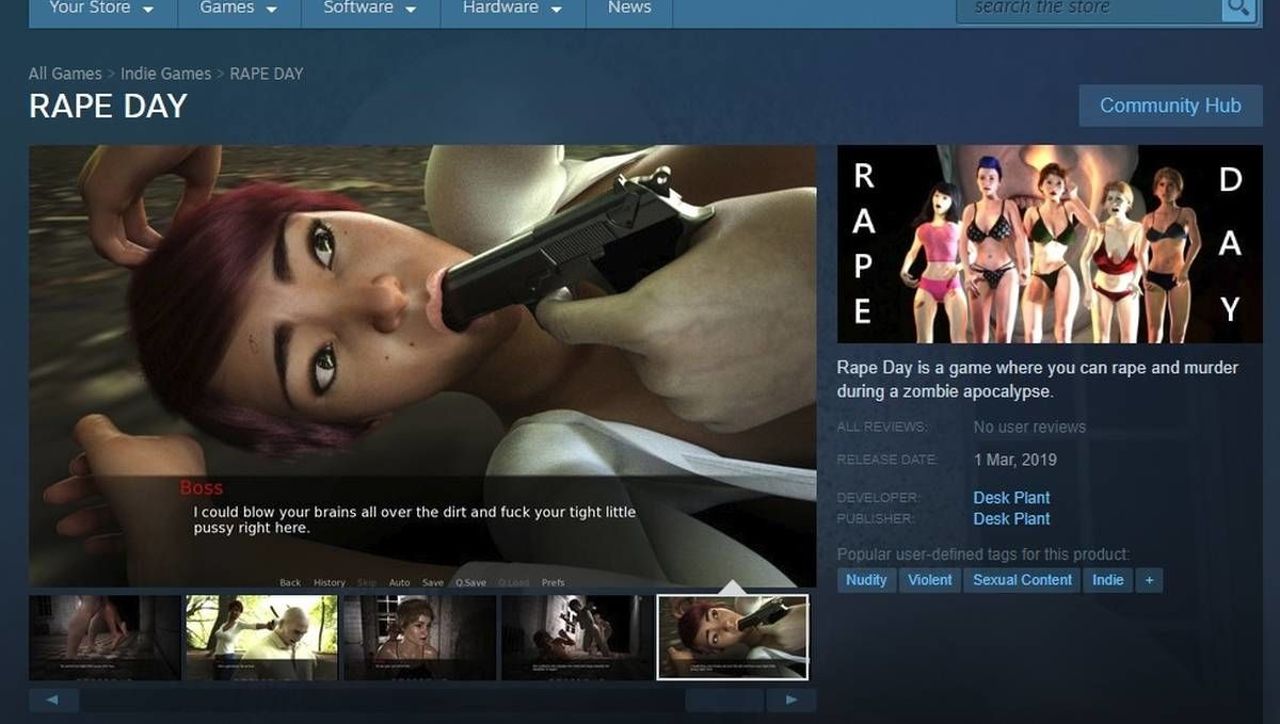Open the Desk Plant publisher link
This screenshot has height=724, width=1280.
click(1011, 518)
